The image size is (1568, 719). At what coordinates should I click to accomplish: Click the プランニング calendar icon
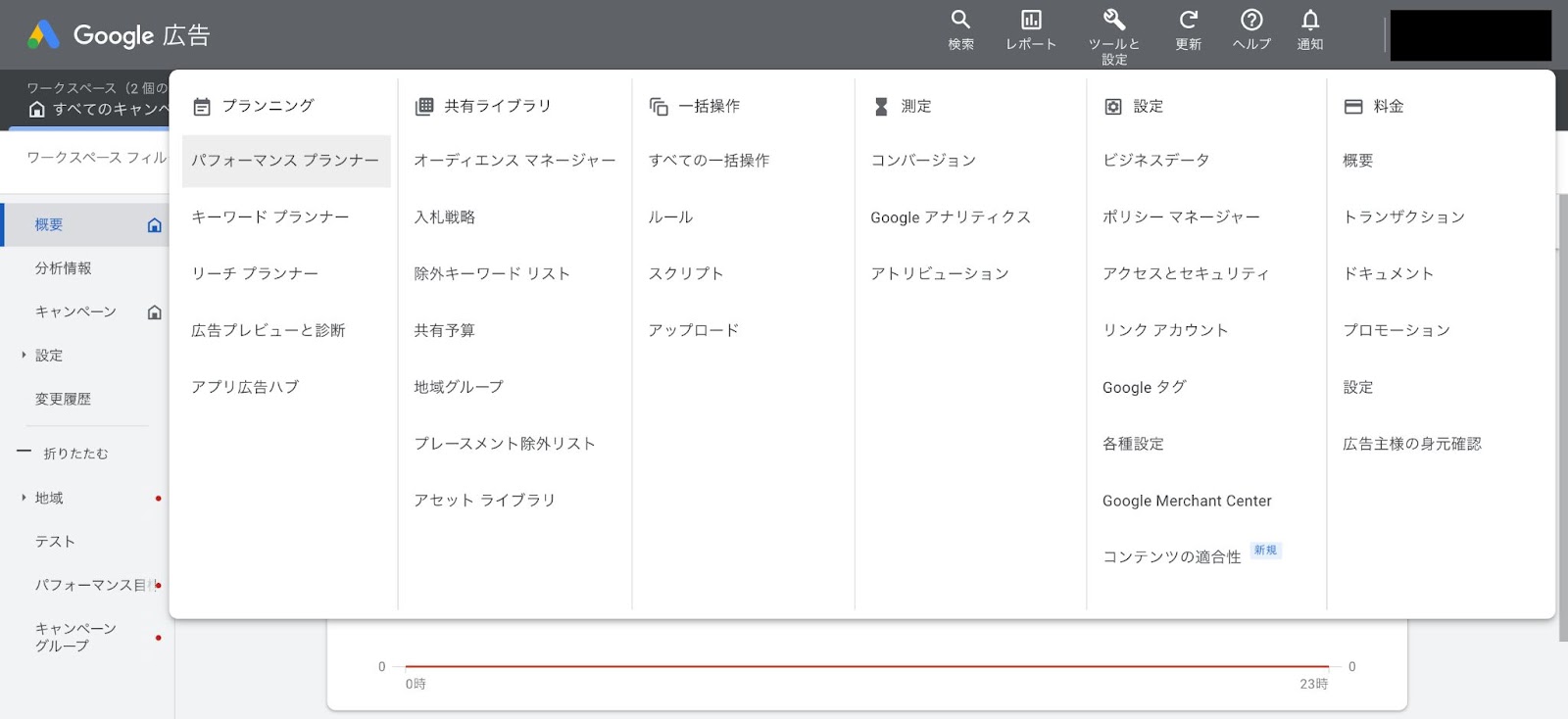(x=202, y=107)
